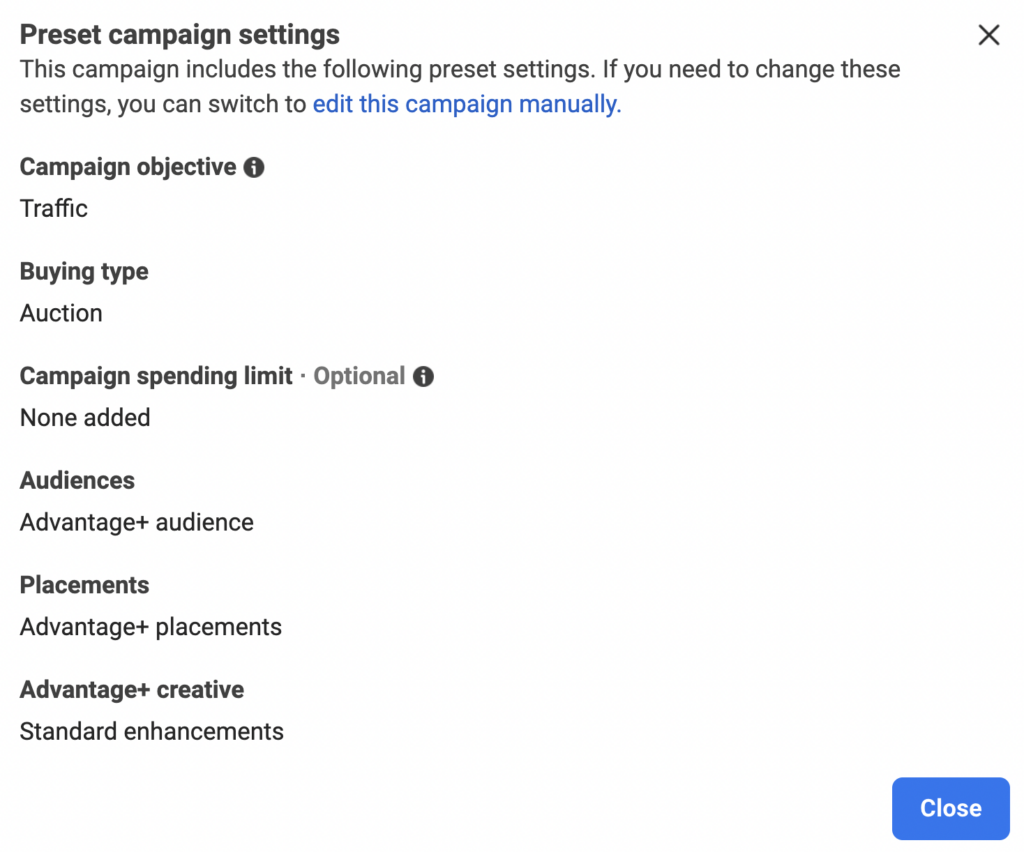Image resolution: width=1024 pixels, height=852 pixels.
Task: Click the dismiss cross in the corner
Action: (989, 35)
